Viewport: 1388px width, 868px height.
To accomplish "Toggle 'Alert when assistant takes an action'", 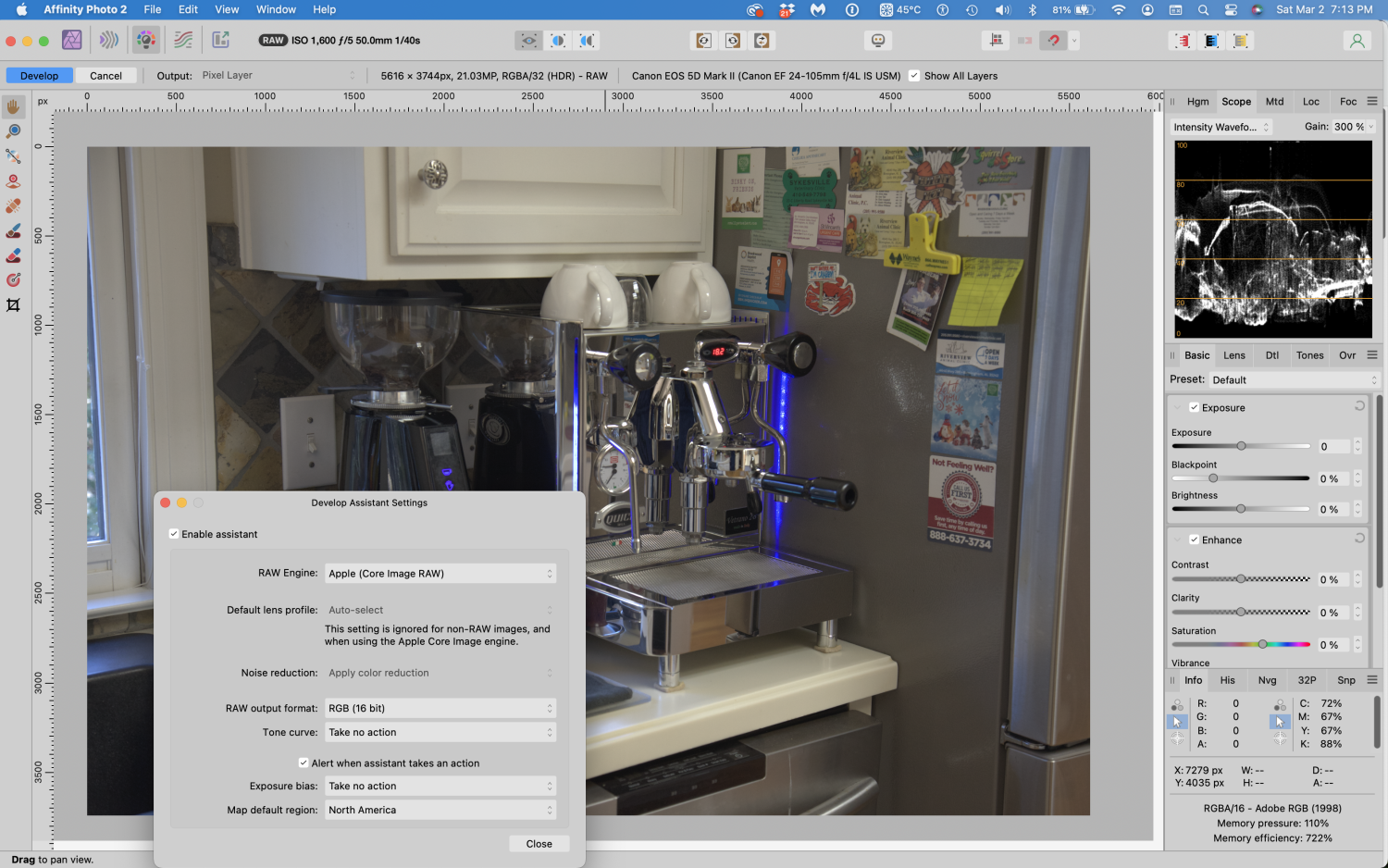I will [304, 763].
